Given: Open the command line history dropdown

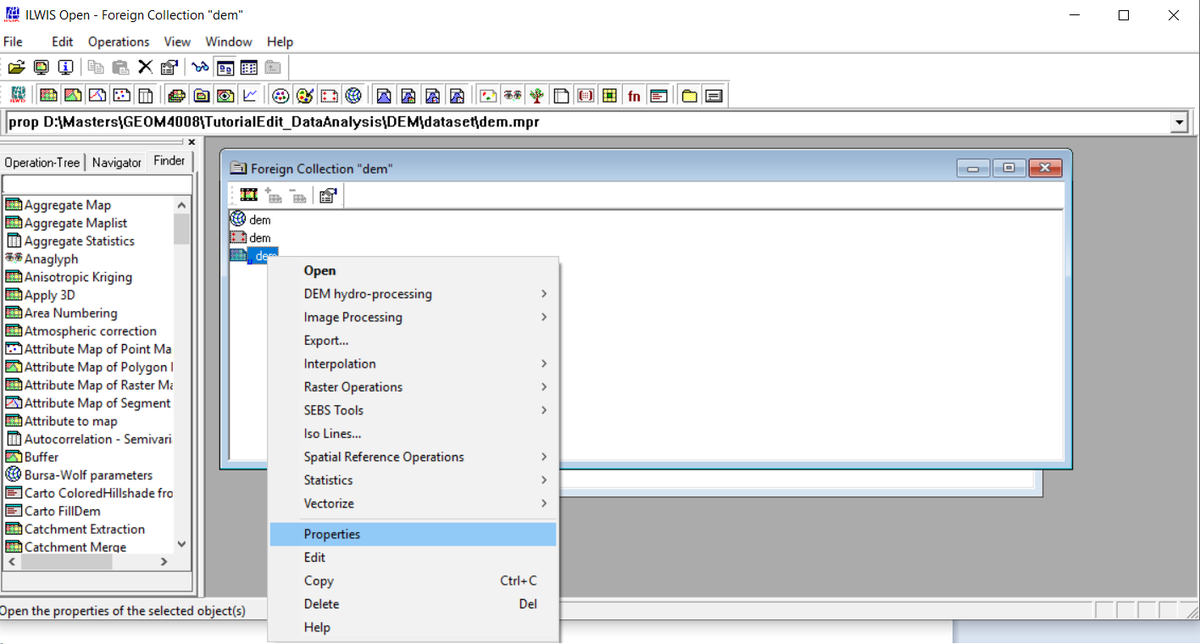Looking at the screenshot, I should point(1179,123).
